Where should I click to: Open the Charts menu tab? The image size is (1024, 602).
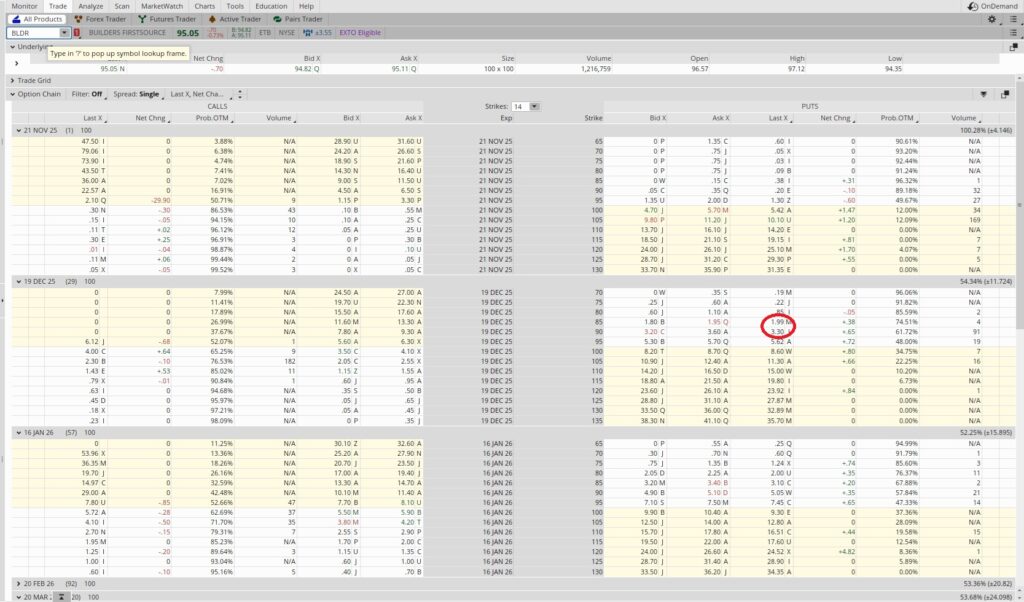[x=205, y=5]
